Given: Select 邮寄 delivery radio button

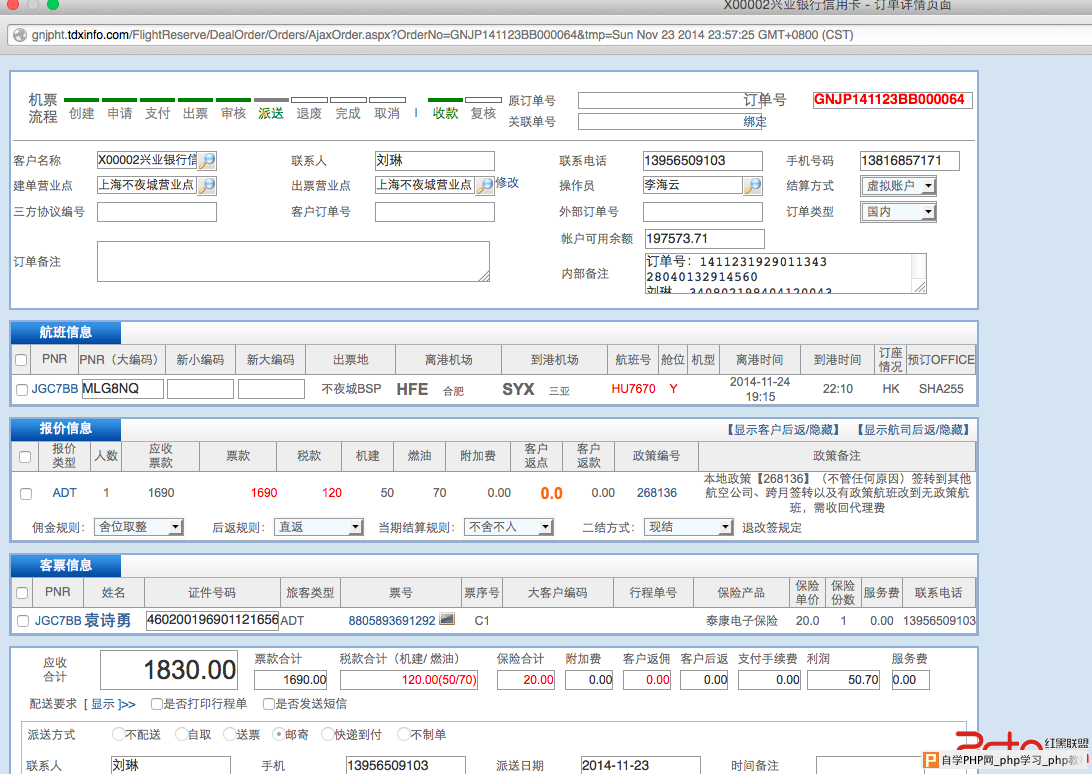Looking at the screenshot, I should (x=278, y=734).
